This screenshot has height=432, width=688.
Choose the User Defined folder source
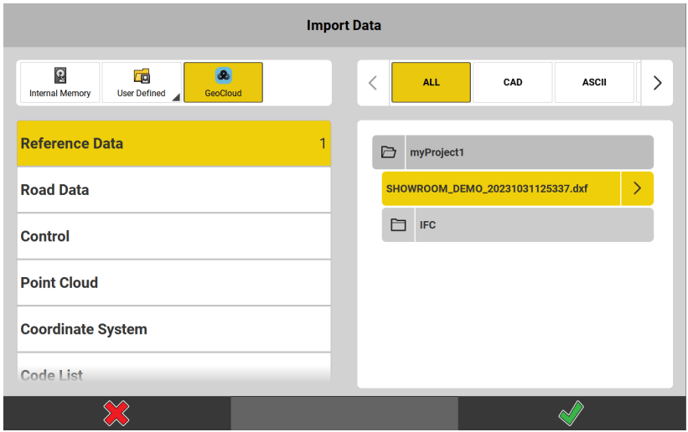pos(141,76)
